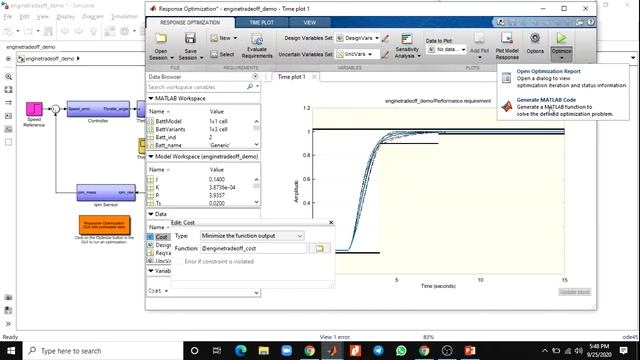Run optimization with green Optimize arrow
This screenshot has width=640, height=360.
click(x=561, y=38)
